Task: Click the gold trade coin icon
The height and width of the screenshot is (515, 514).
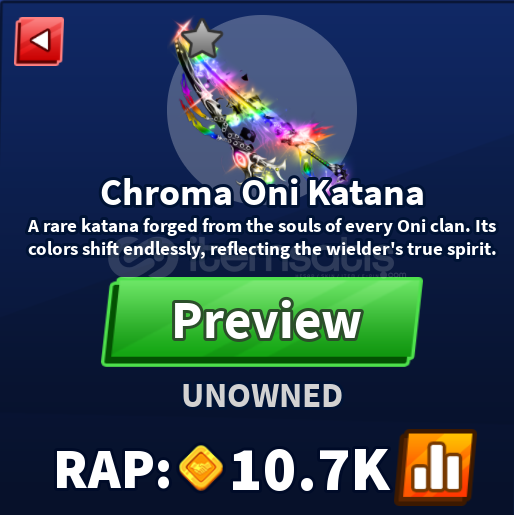Action: (201, 468)
